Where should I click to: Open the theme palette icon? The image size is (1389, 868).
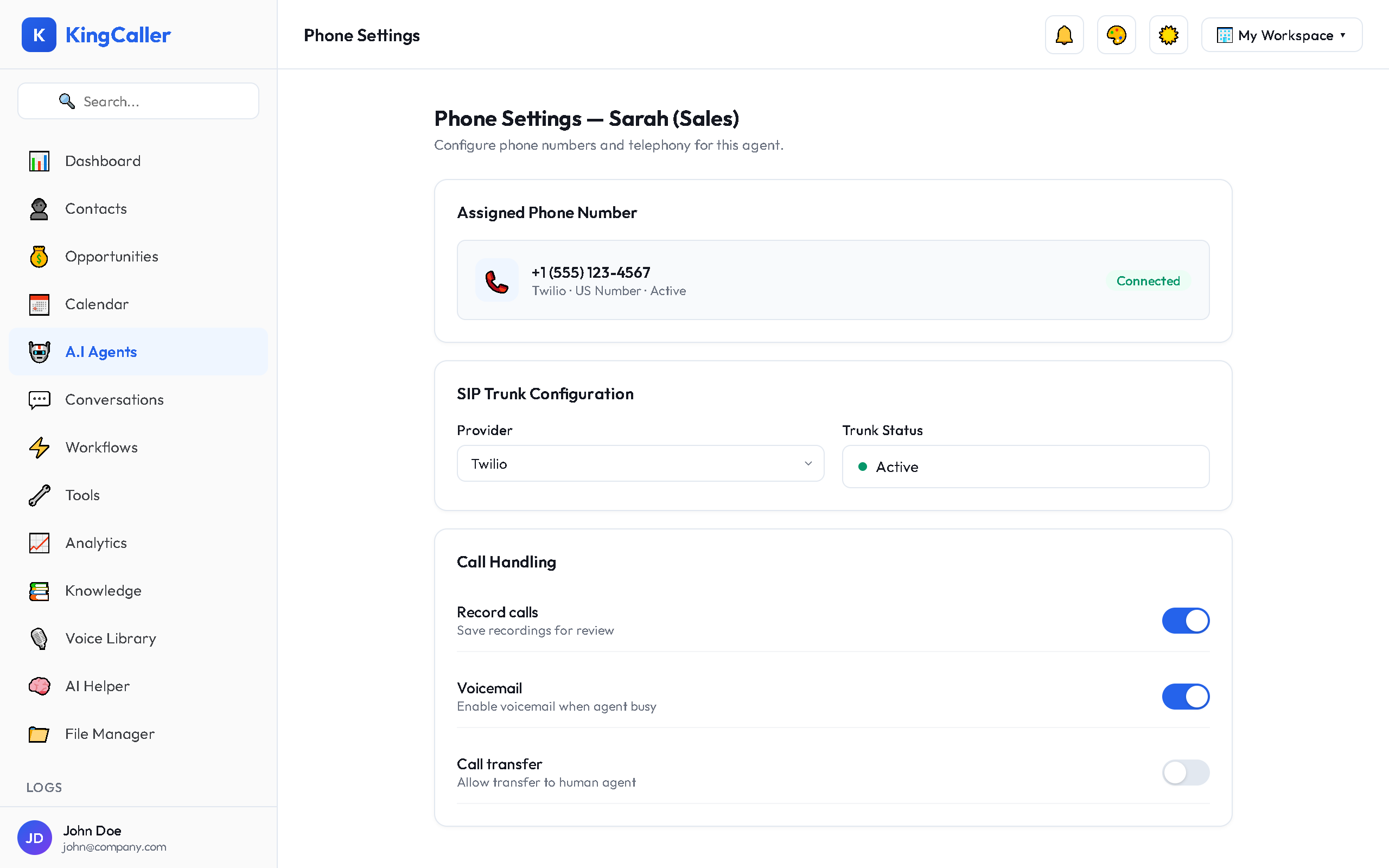click(1116, 34)
